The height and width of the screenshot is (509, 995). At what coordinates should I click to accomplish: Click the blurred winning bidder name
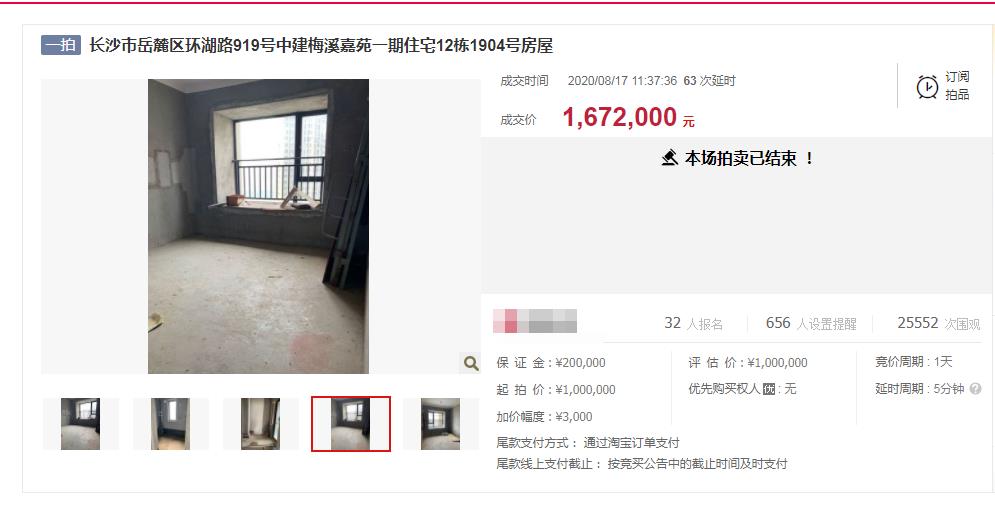pyautogui.click(x=535, y=321)
